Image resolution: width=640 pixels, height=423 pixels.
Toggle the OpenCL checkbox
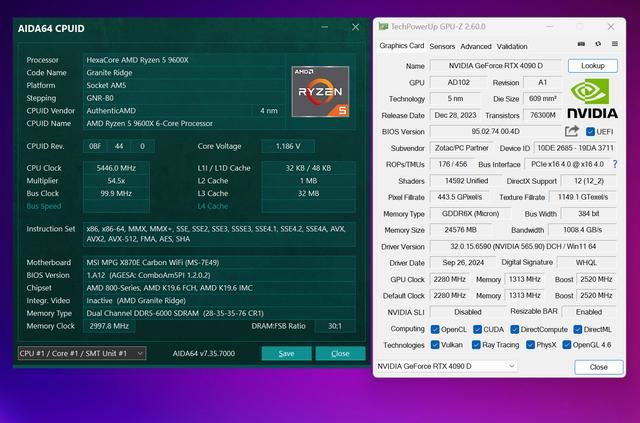(435, 329)
